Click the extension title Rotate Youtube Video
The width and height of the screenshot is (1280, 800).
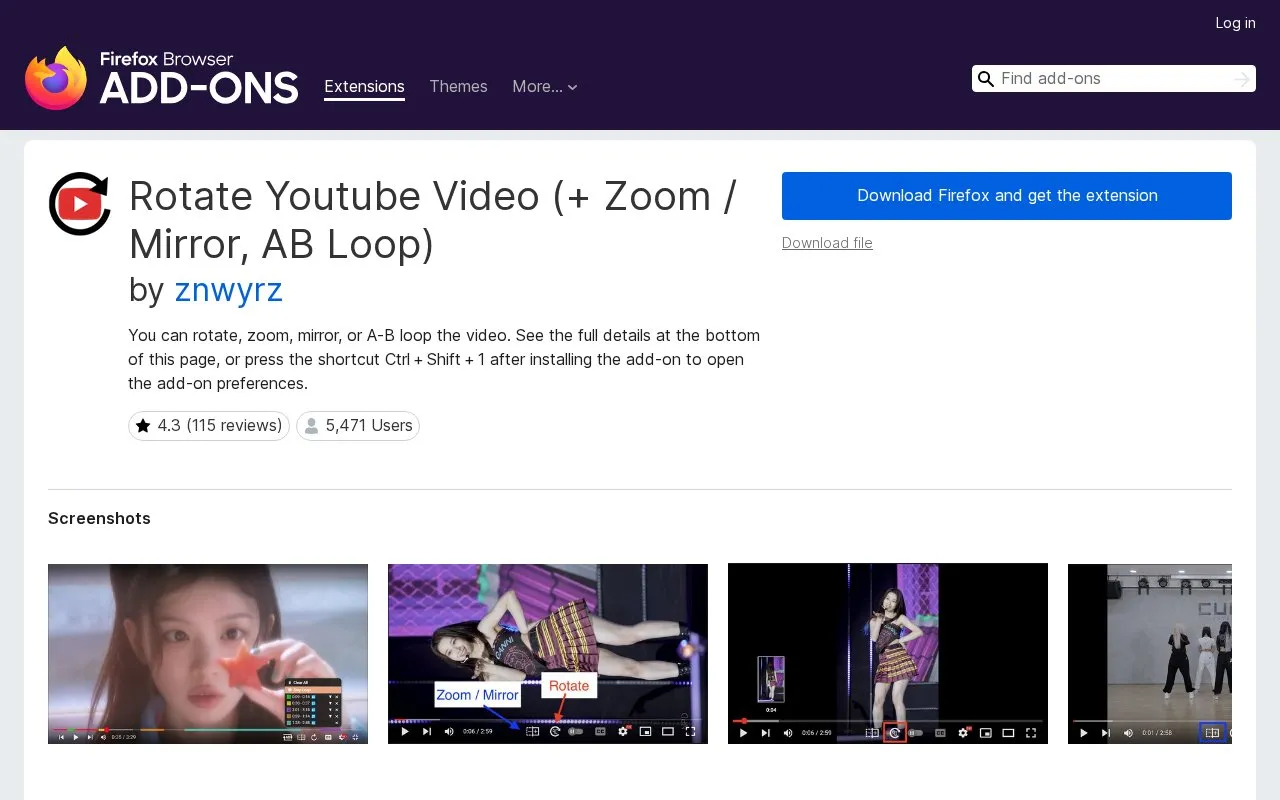[x=433, y=220]
